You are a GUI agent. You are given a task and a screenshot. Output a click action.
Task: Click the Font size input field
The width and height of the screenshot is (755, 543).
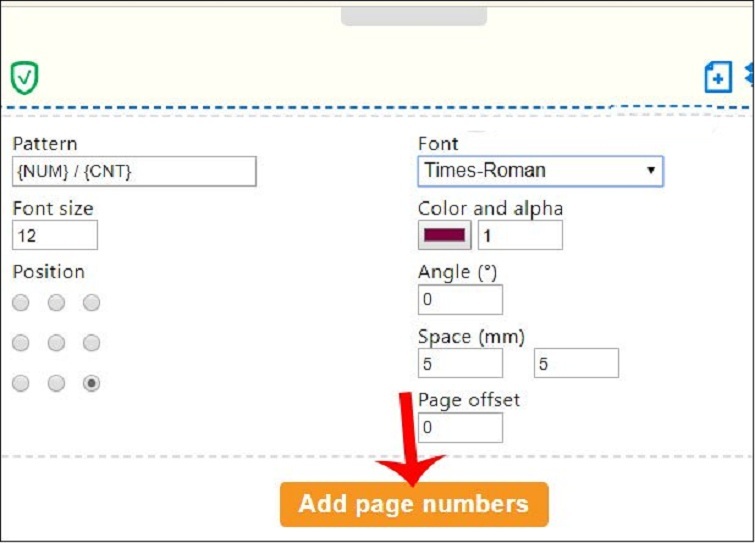click(55, 235)
